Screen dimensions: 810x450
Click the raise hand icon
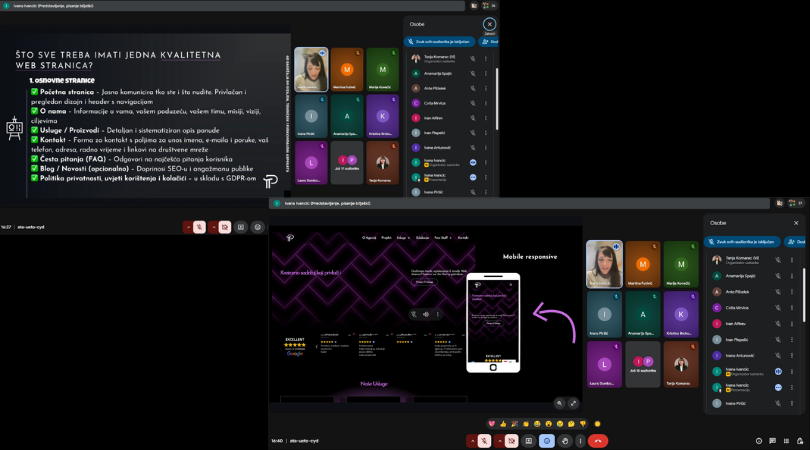click(564, 441)
